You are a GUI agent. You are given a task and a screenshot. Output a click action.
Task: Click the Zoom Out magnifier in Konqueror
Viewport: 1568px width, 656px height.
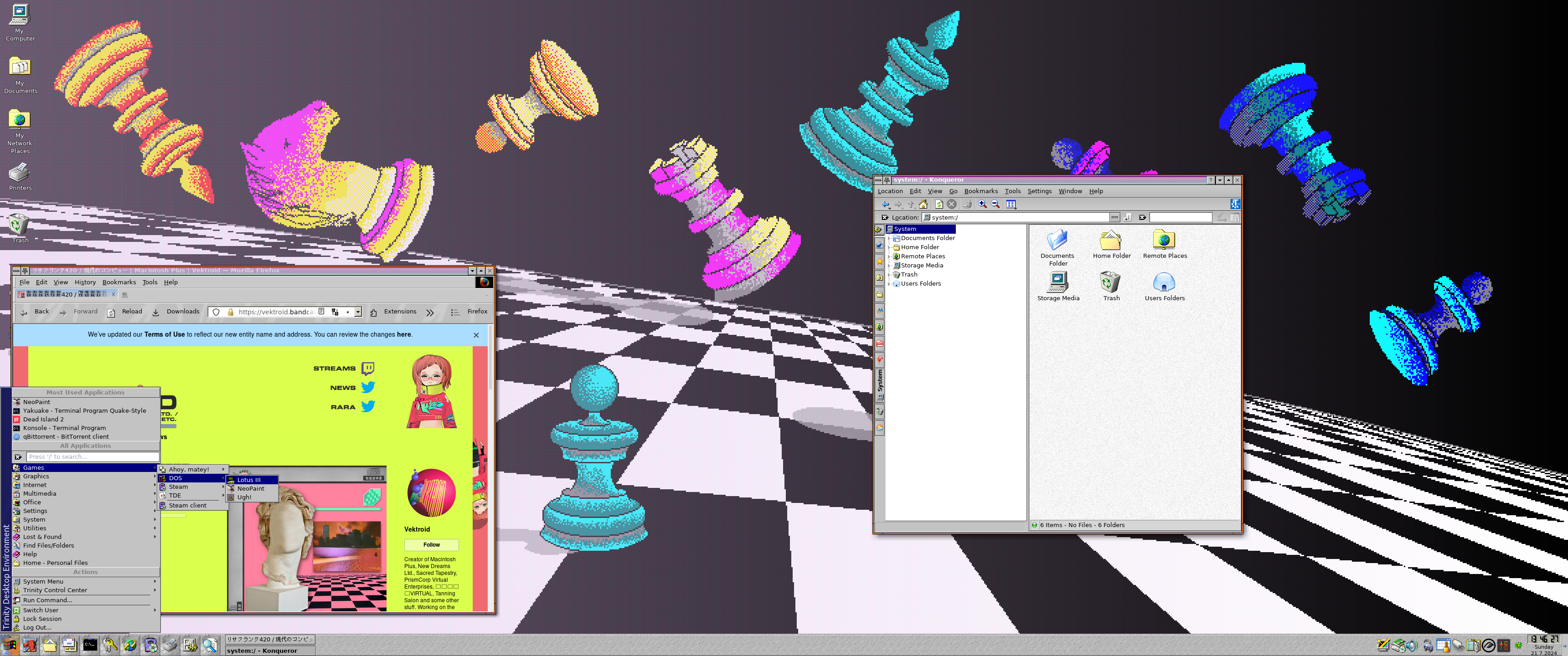pyautogui.click(x=995, y=205)
